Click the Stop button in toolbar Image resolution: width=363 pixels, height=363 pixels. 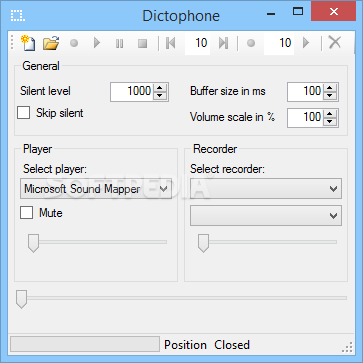[x=143, y=43]
